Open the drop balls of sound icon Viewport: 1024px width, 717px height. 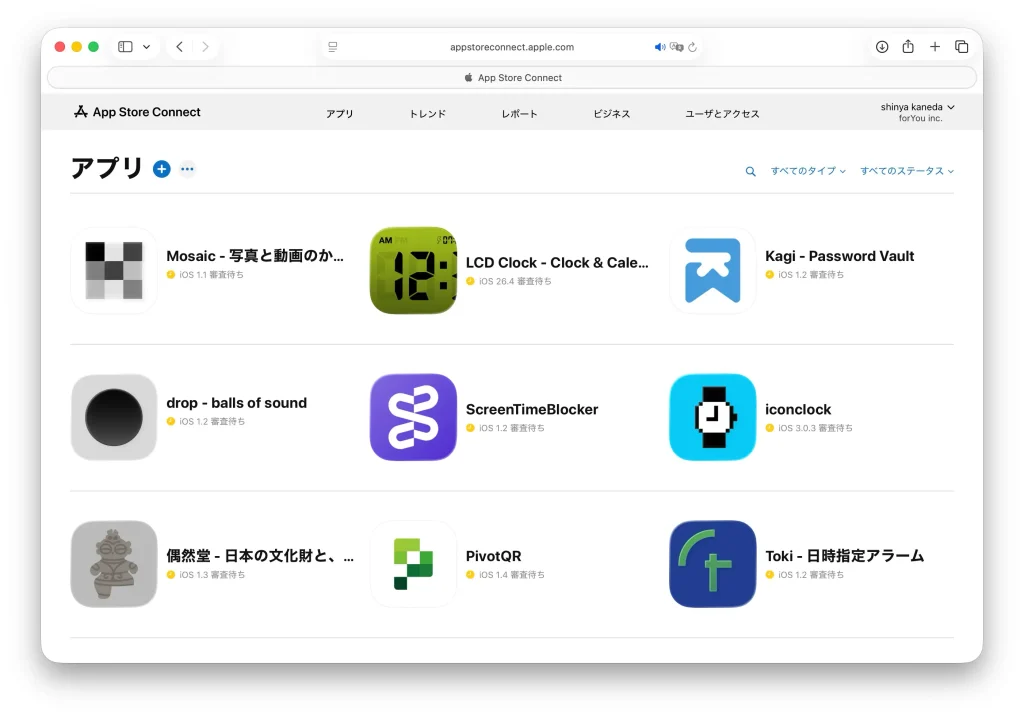coord(114,417)
